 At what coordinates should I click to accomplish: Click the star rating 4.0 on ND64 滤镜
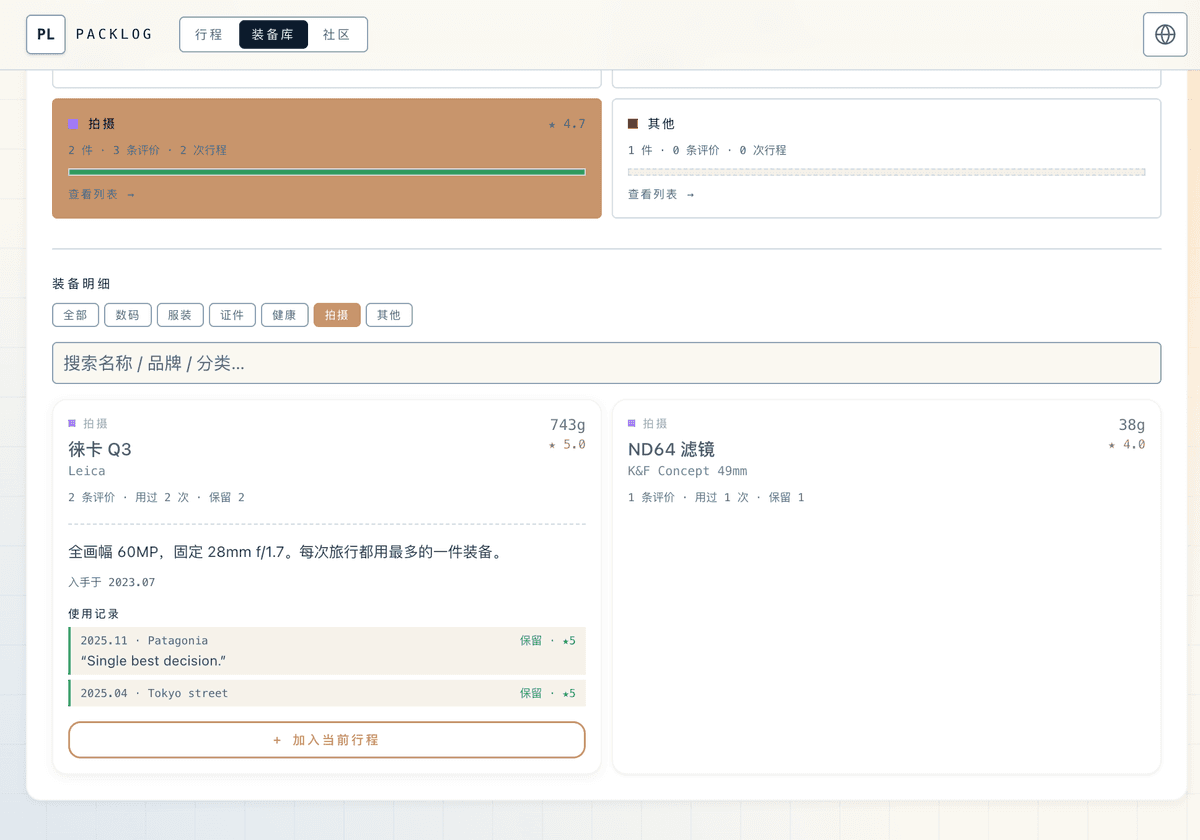(x=1127, y=444)
